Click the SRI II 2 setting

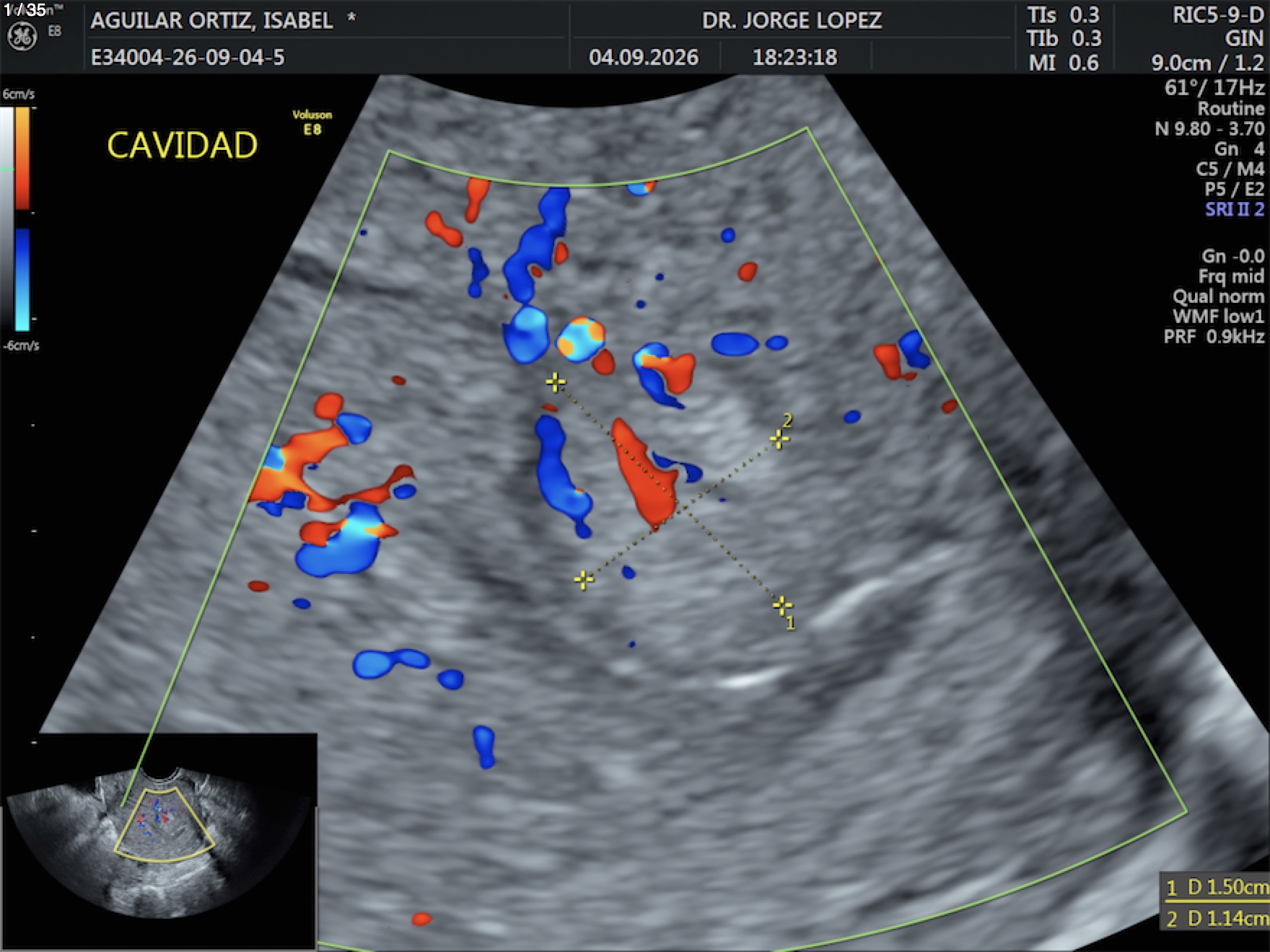(x=1235, y=210)
